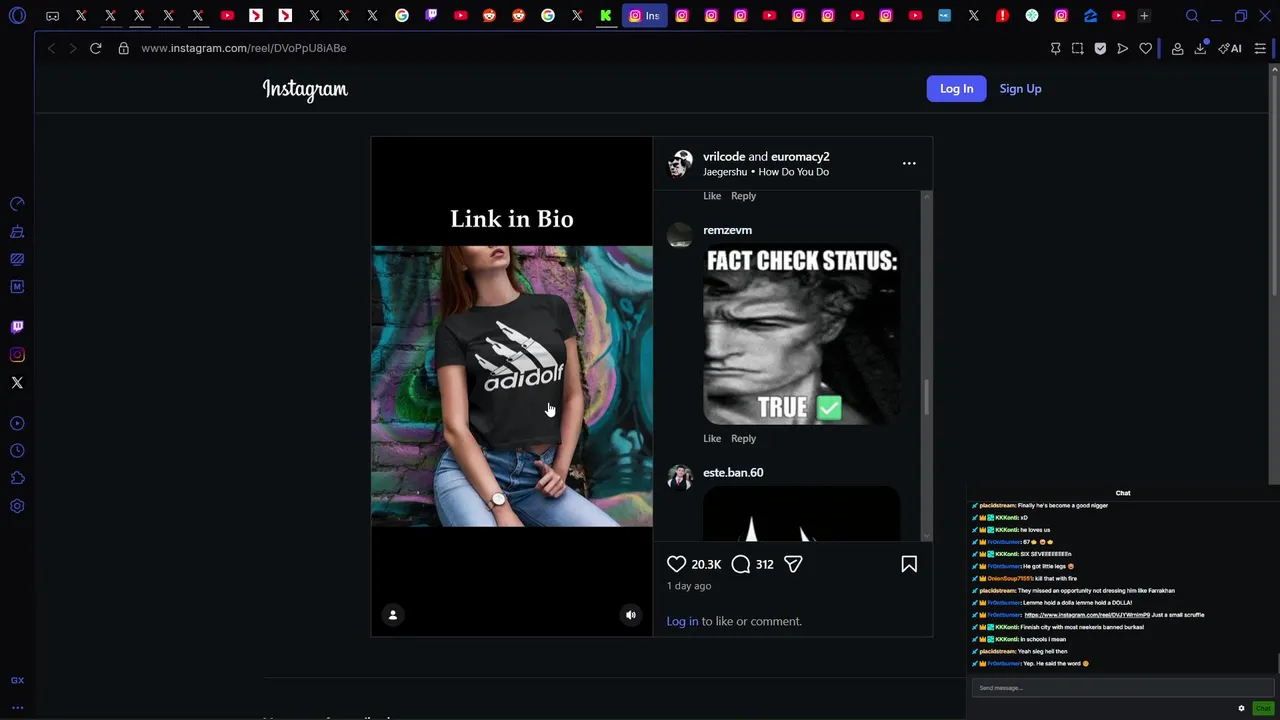Select the active Instagram 'Ins' tab
Viewport: 1280px width, 720px height.
click(645, 16)
